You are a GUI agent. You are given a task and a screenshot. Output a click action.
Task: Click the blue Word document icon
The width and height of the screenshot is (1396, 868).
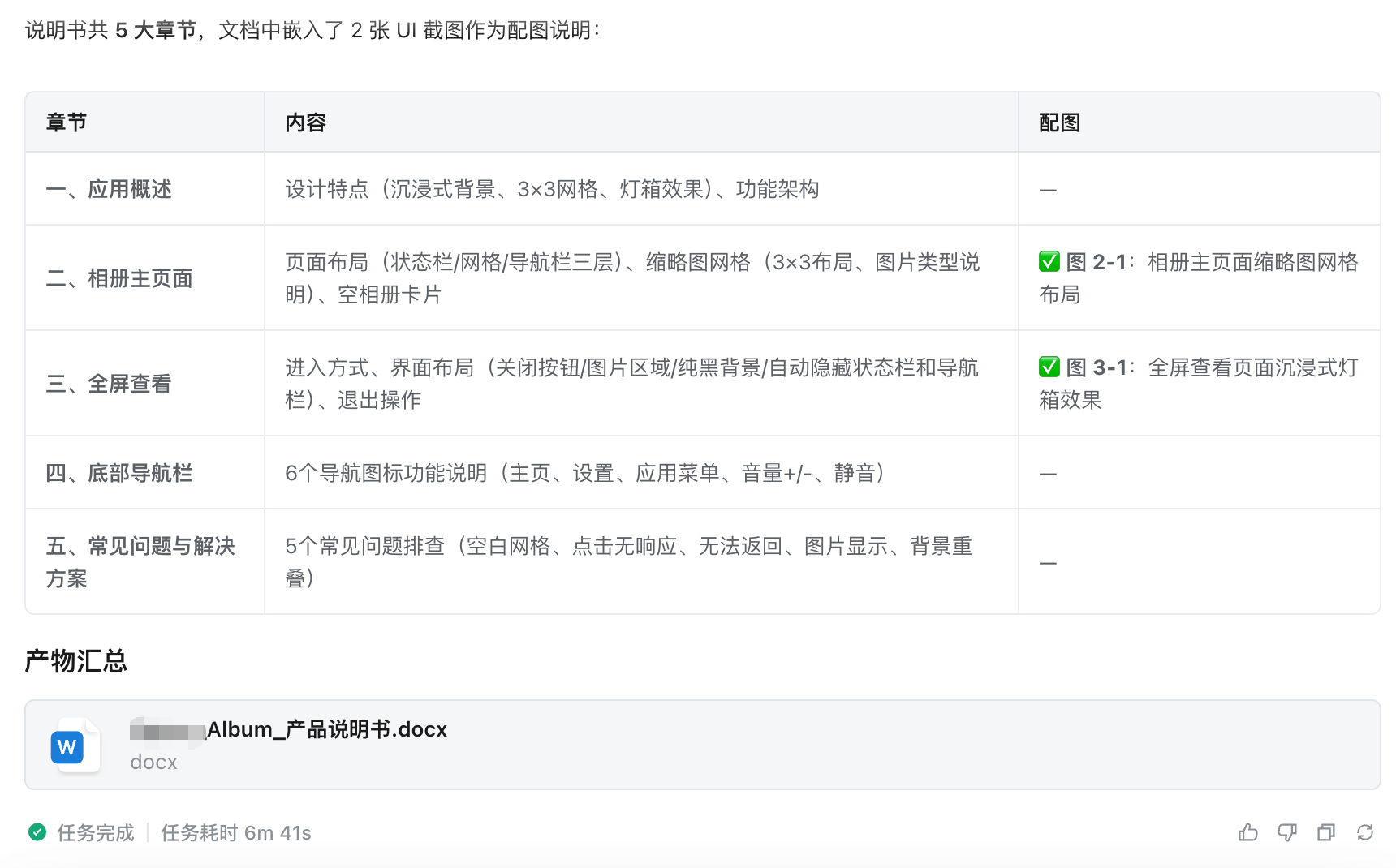[x=67, y=746]
